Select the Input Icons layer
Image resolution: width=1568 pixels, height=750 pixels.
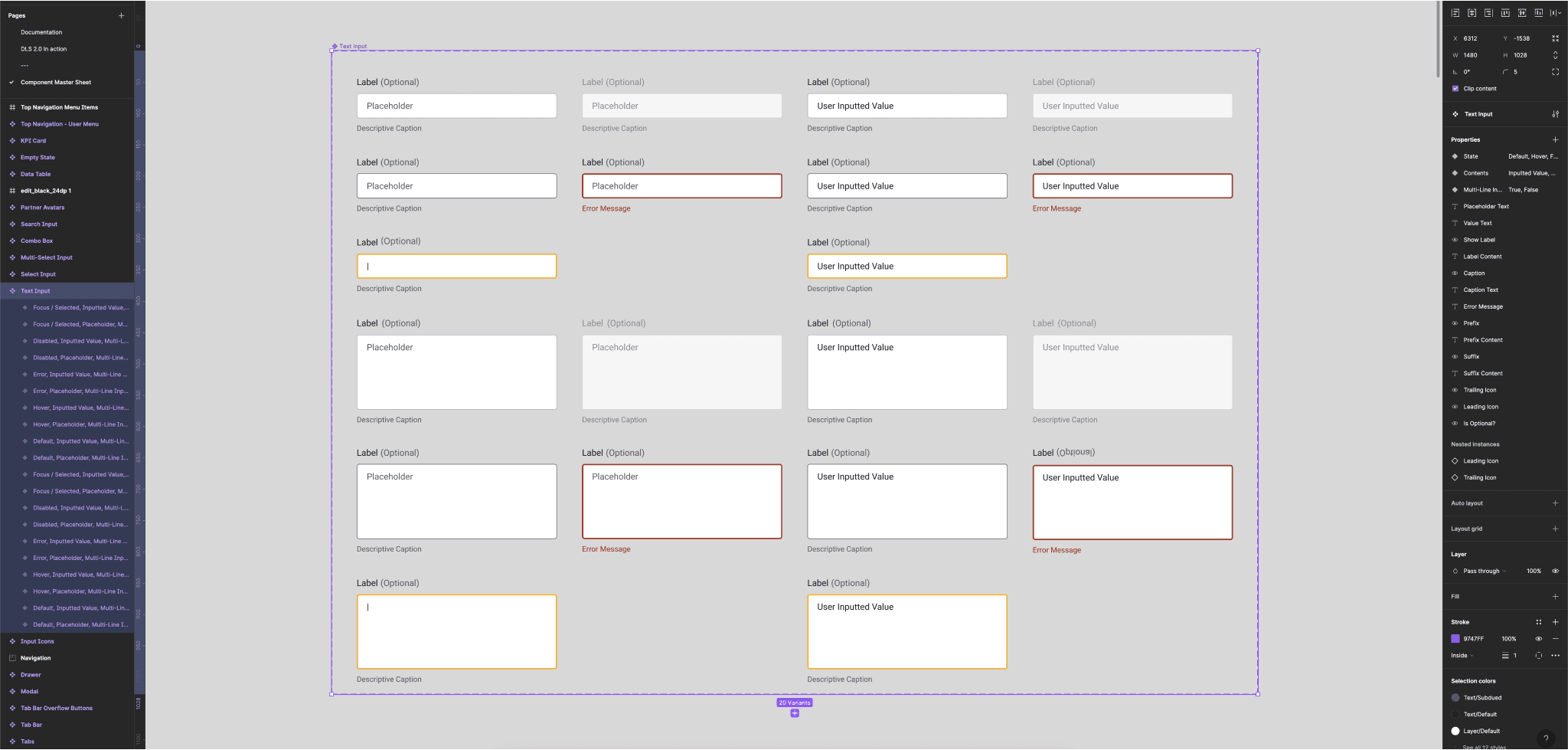[37, 641]
